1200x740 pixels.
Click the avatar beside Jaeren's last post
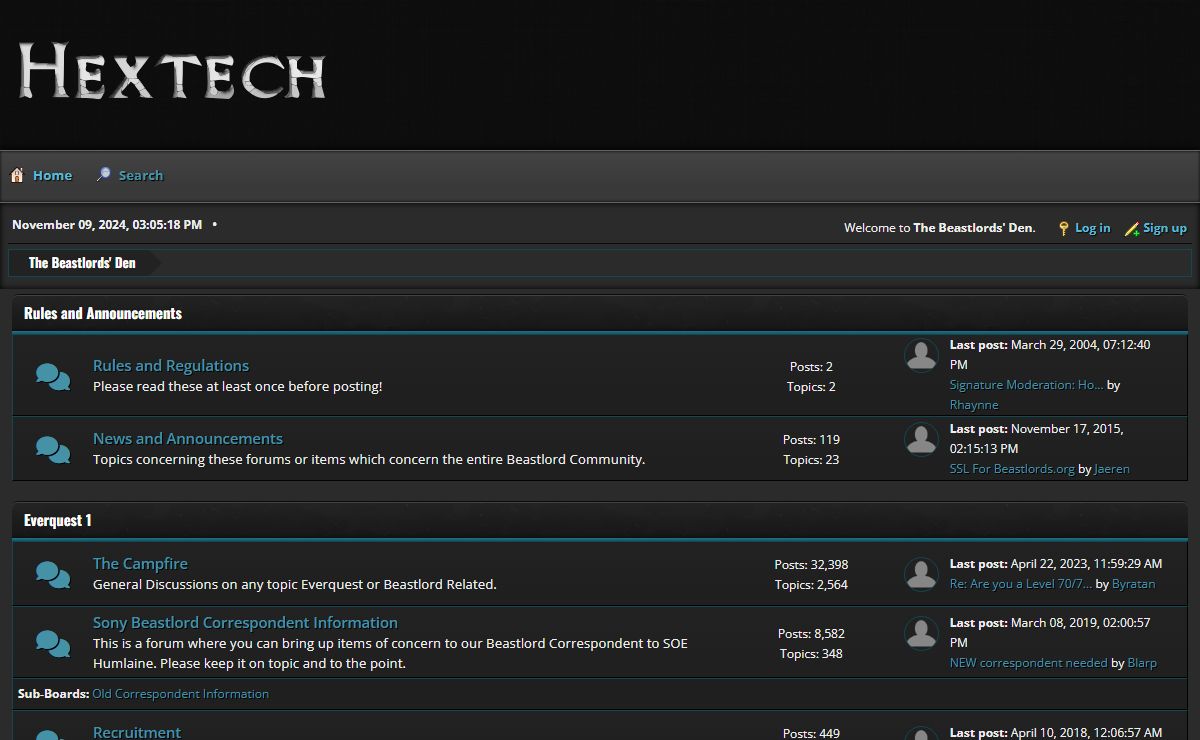click(x=921, y=440)
